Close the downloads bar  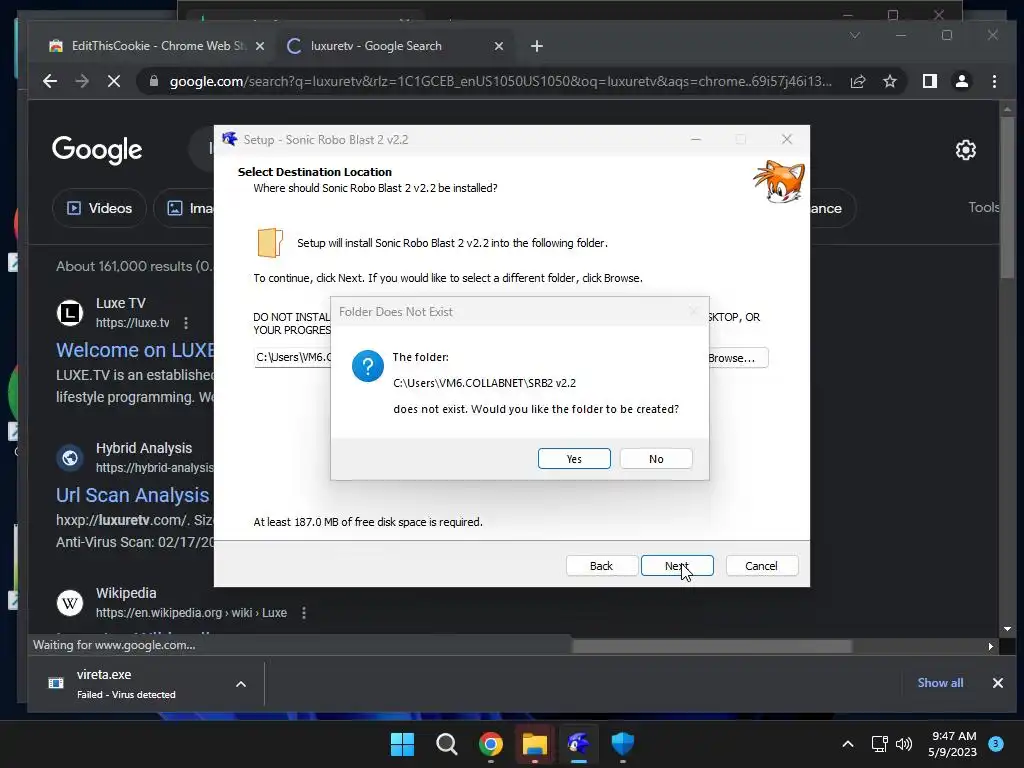(x=997, y=683)
